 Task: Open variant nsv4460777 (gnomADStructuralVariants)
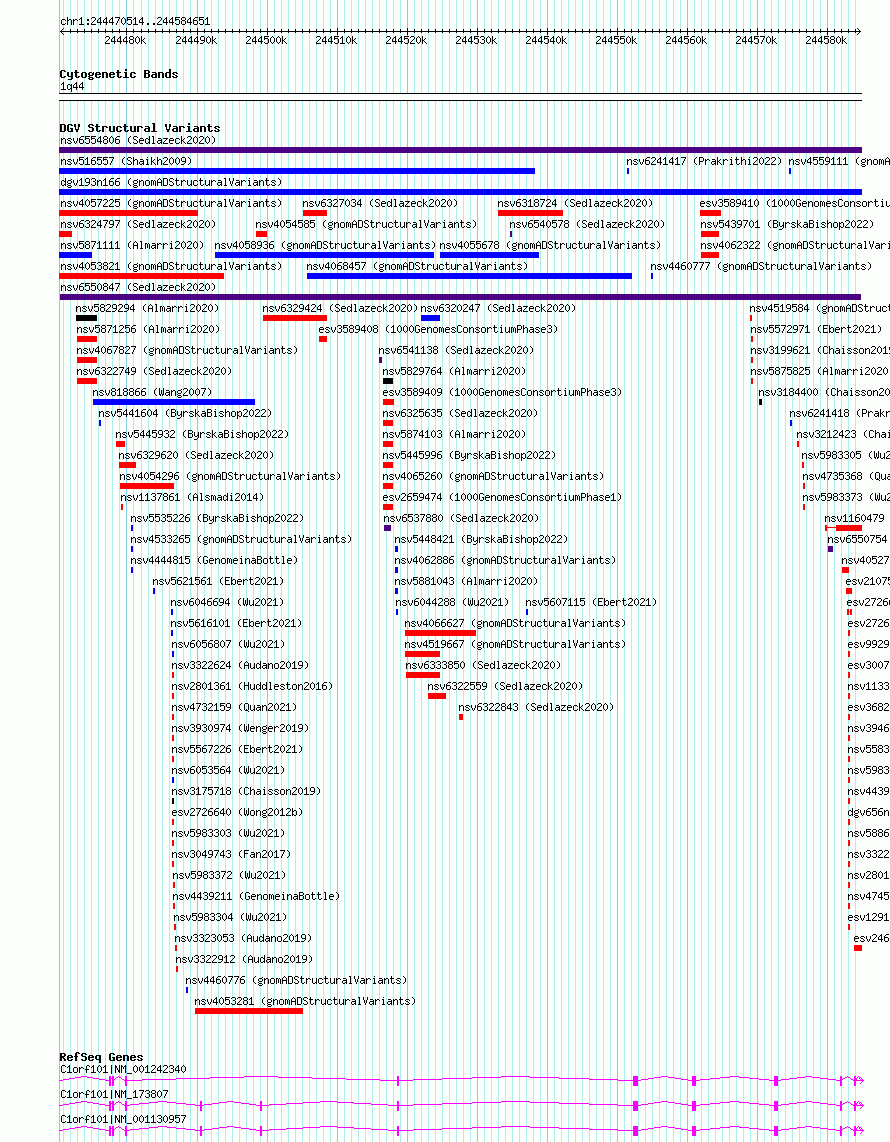761,267
